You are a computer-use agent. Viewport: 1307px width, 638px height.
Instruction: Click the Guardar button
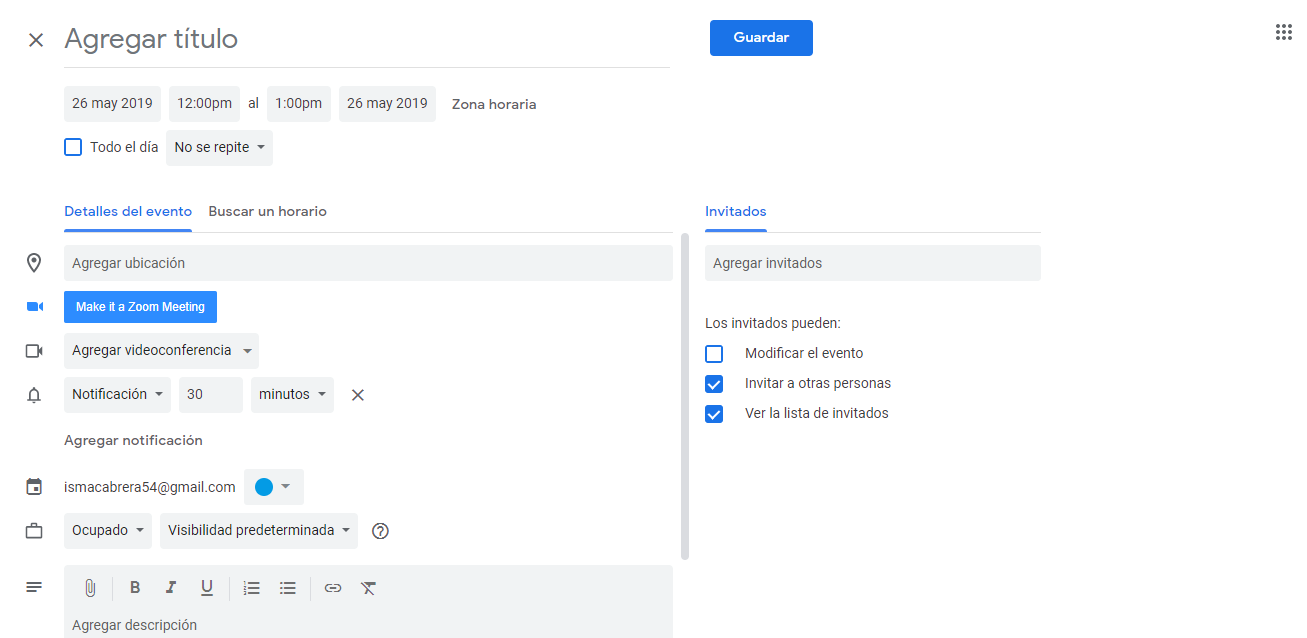click(761, 38)
